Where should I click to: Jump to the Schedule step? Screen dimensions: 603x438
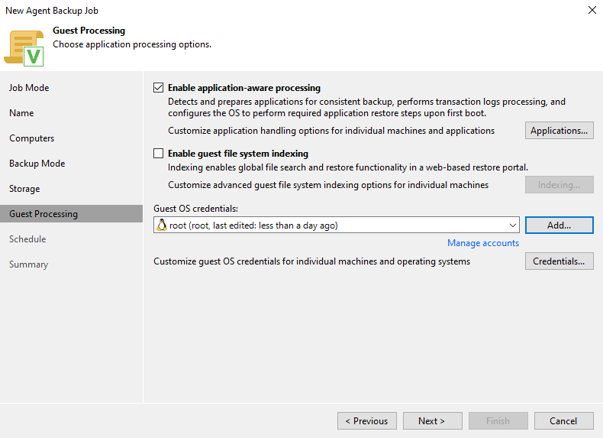click(28, 239)
